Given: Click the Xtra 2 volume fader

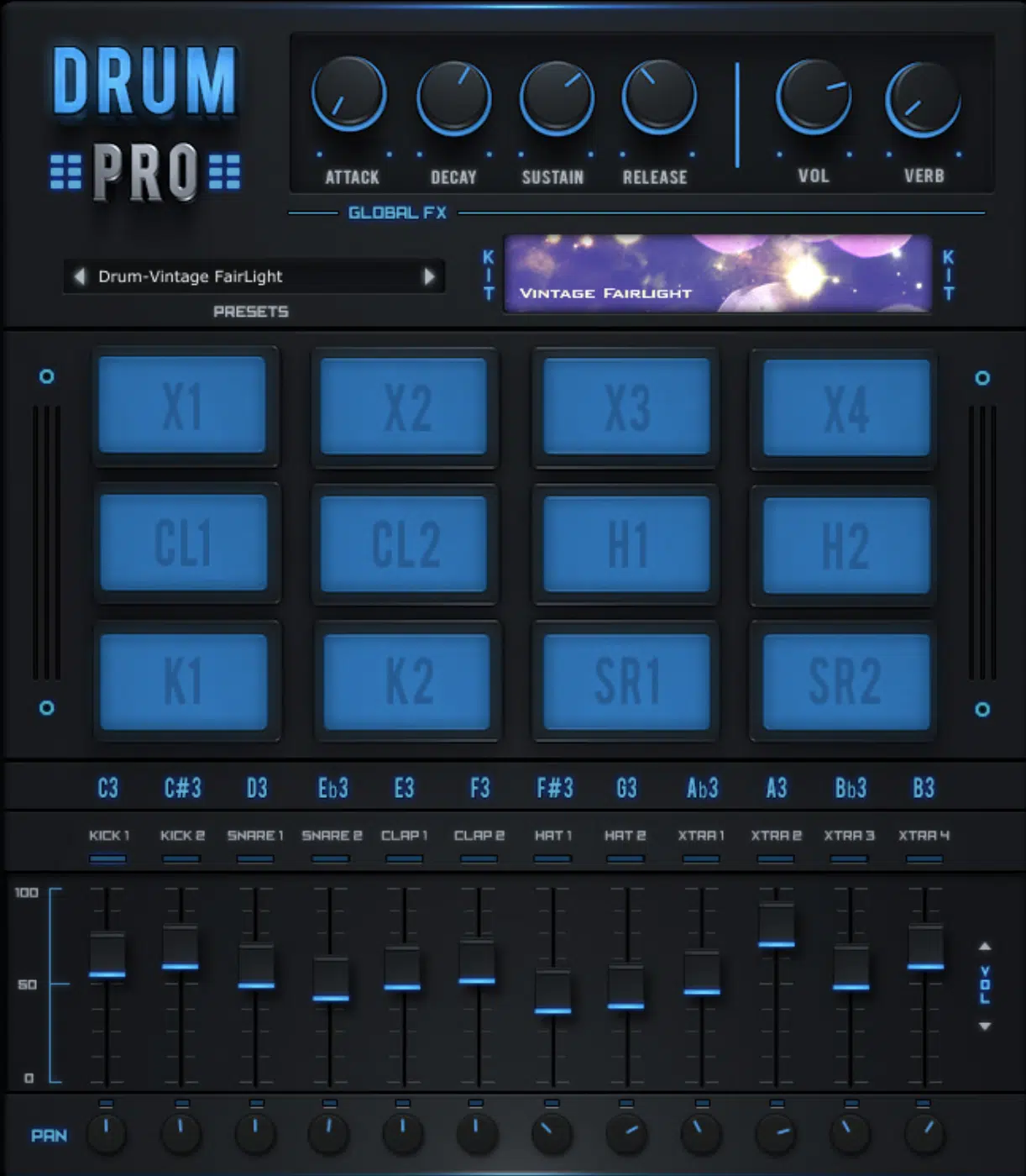Looking at the screenshot, I should point(776,926).
